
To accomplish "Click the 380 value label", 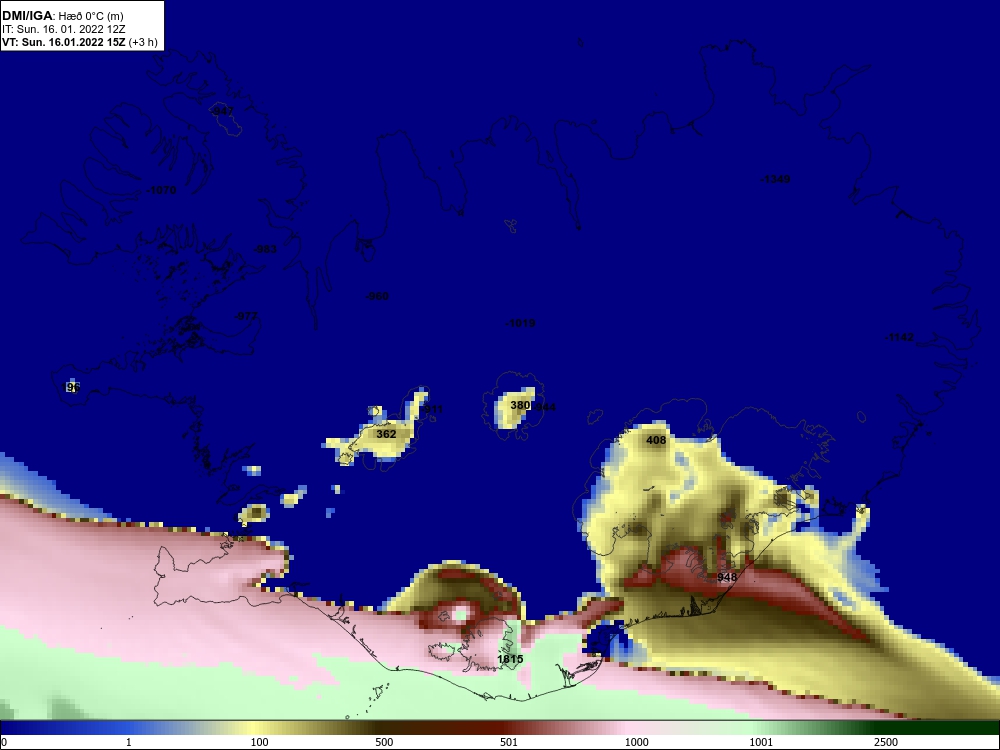I will [x=520, y=405].
